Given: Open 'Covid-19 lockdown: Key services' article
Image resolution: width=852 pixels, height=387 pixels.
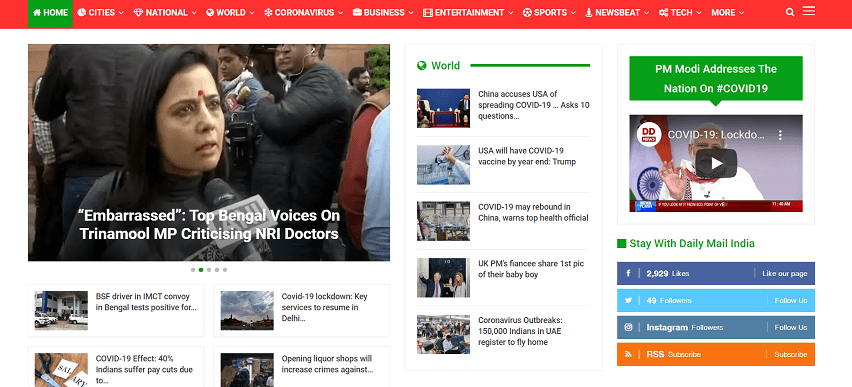Looking at the screenshot, I should click(x=324, y=307).
